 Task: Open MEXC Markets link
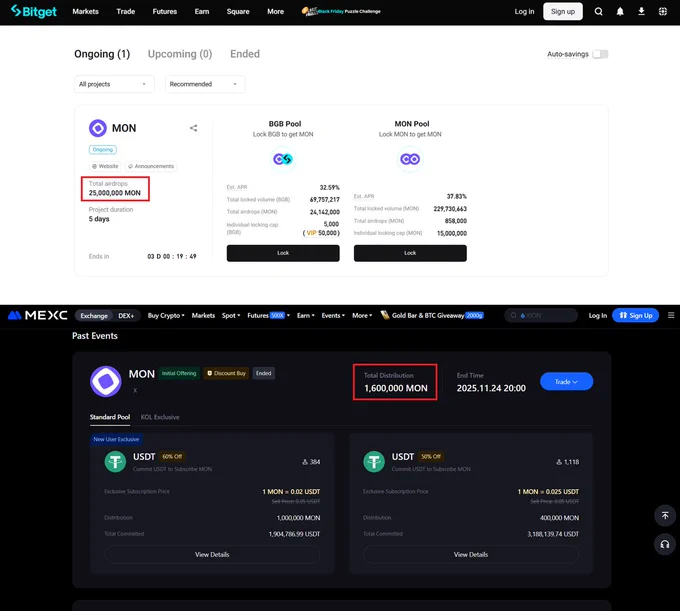(203, 316)
